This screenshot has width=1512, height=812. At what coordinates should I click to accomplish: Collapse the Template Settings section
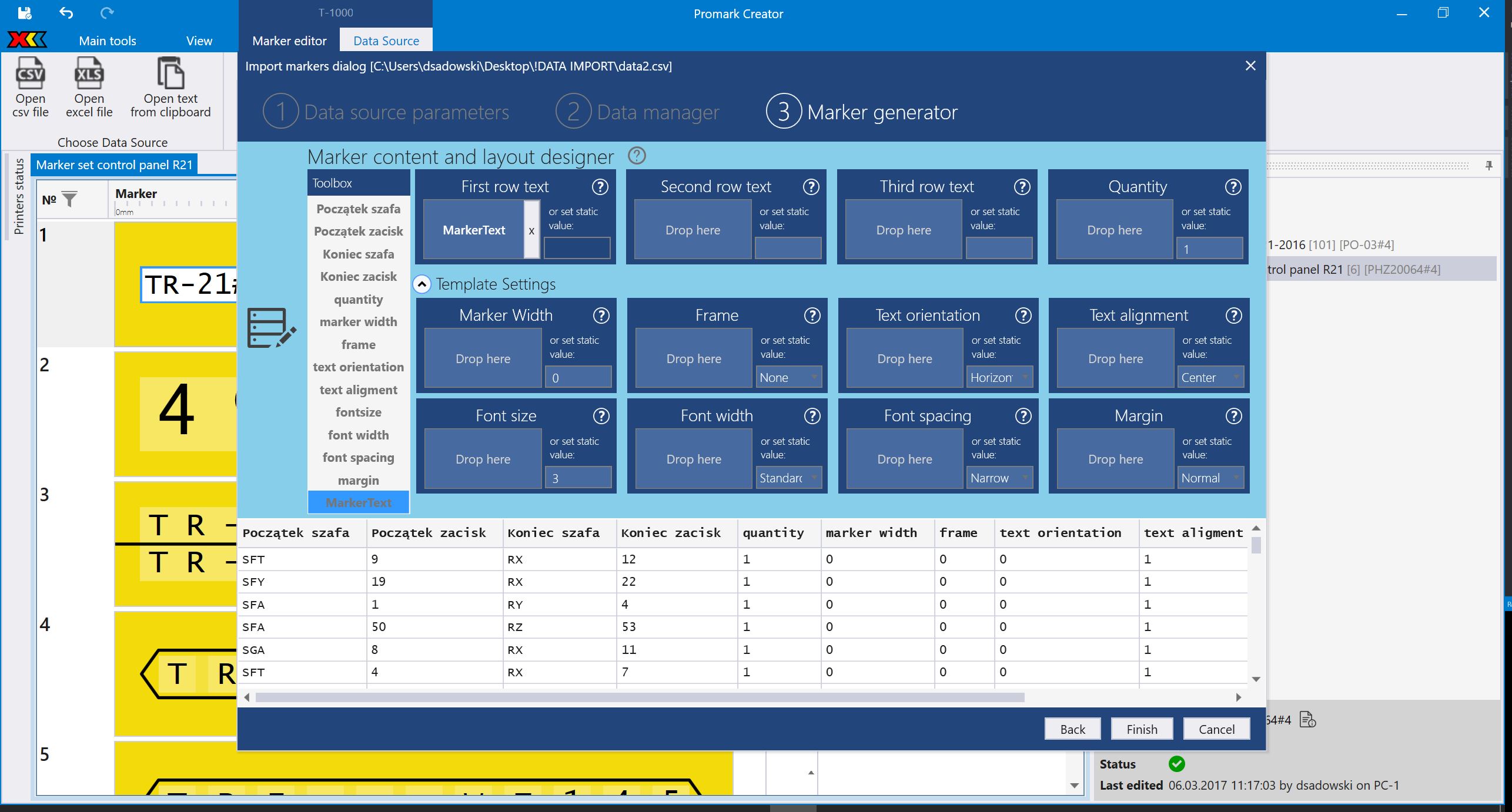point(422,284)
